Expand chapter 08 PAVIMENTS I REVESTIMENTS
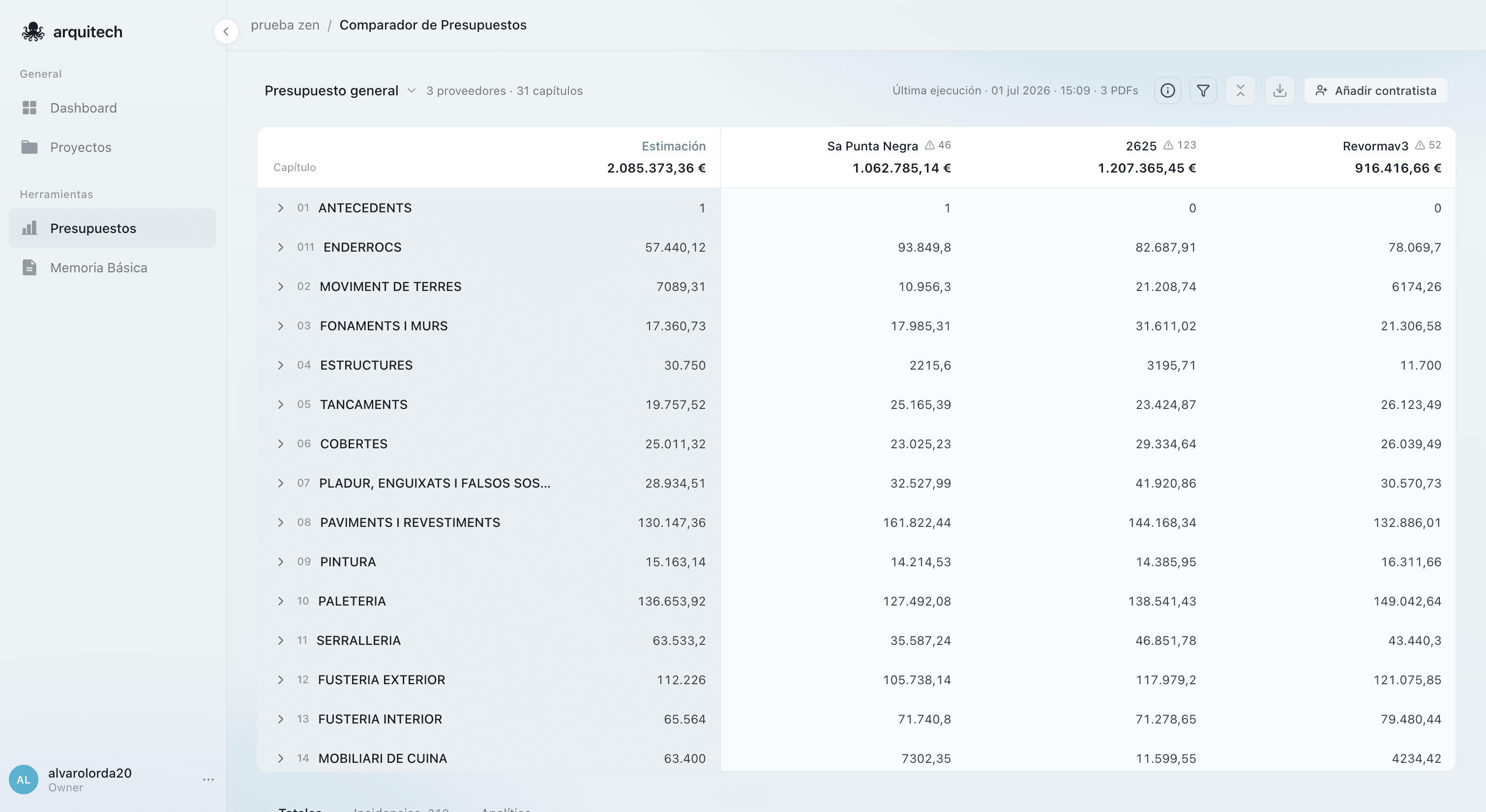 point(280,522)
